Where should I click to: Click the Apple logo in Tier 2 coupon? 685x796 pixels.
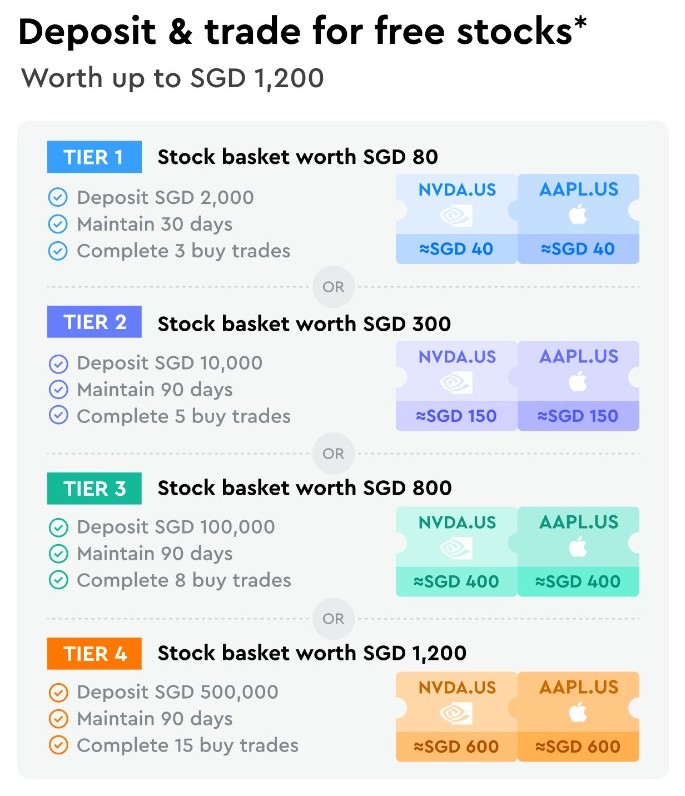click(x=578, y=381)
